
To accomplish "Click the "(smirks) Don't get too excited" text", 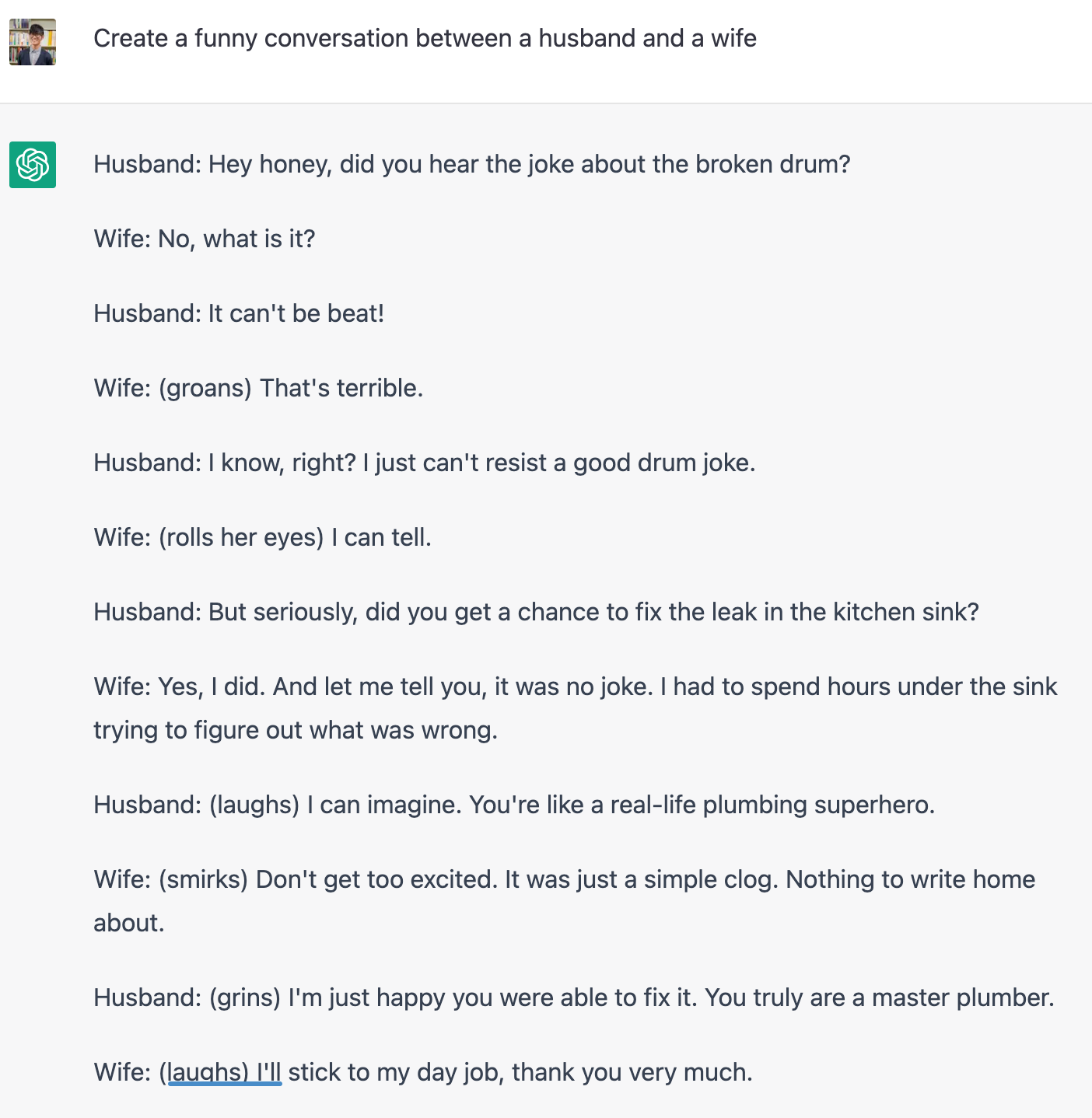I will pyautogui.click(x=328, y=879).
